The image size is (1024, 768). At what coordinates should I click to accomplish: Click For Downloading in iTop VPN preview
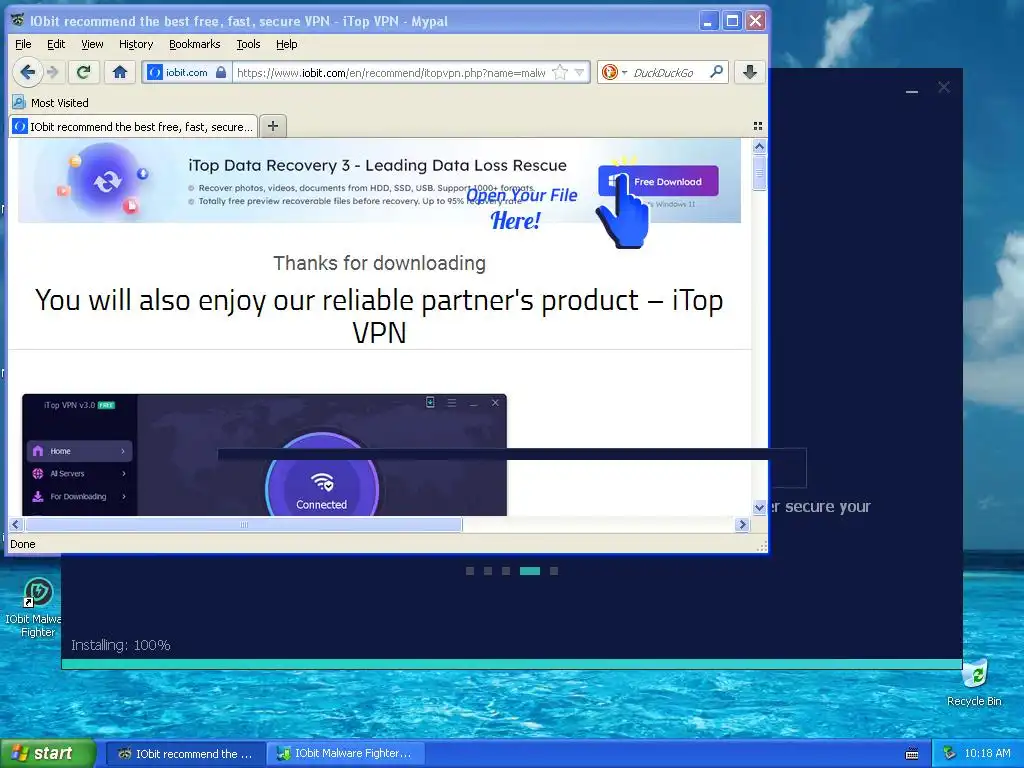coord(80,496)
